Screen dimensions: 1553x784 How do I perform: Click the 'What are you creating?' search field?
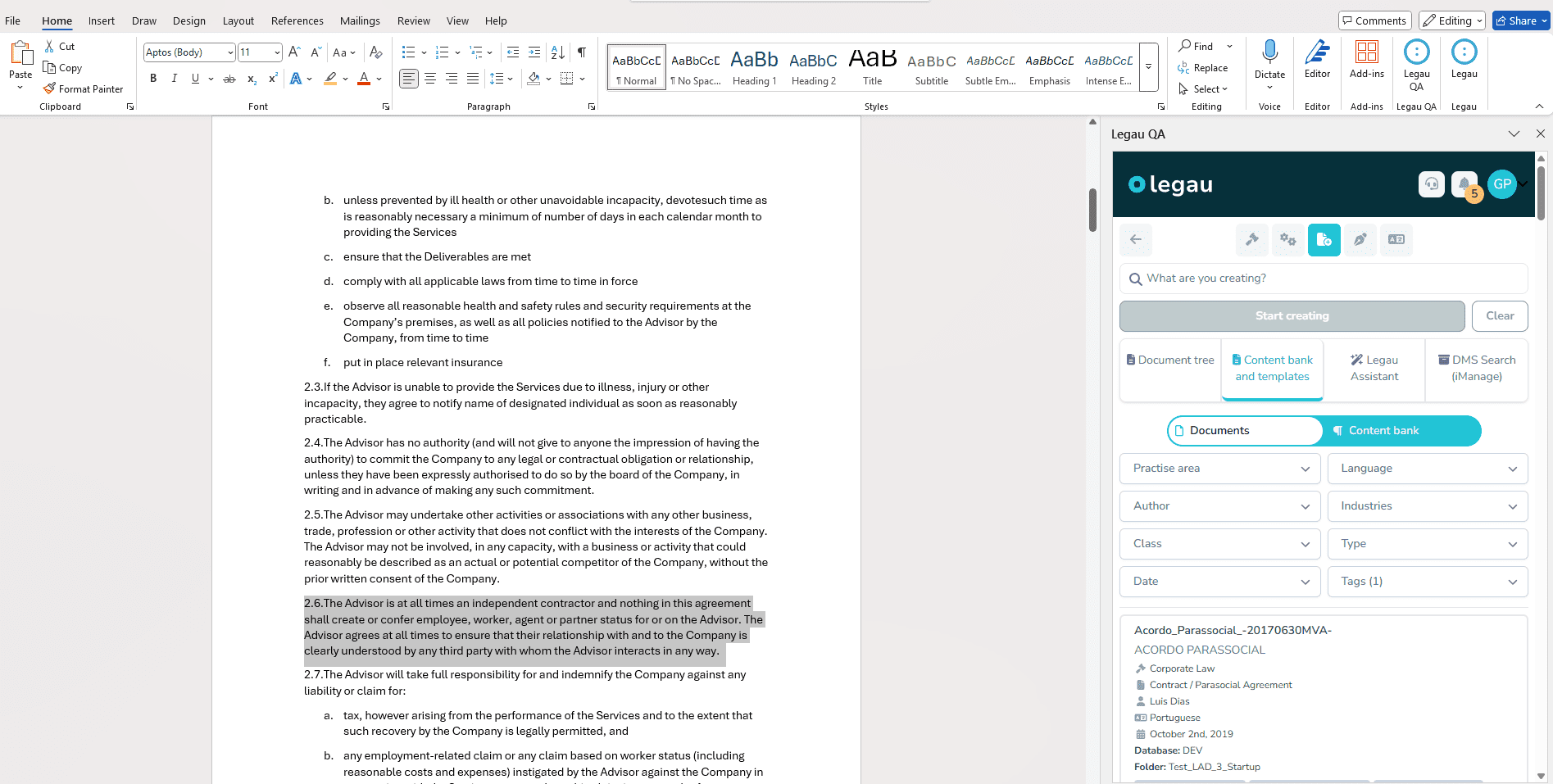[1324, 279]
